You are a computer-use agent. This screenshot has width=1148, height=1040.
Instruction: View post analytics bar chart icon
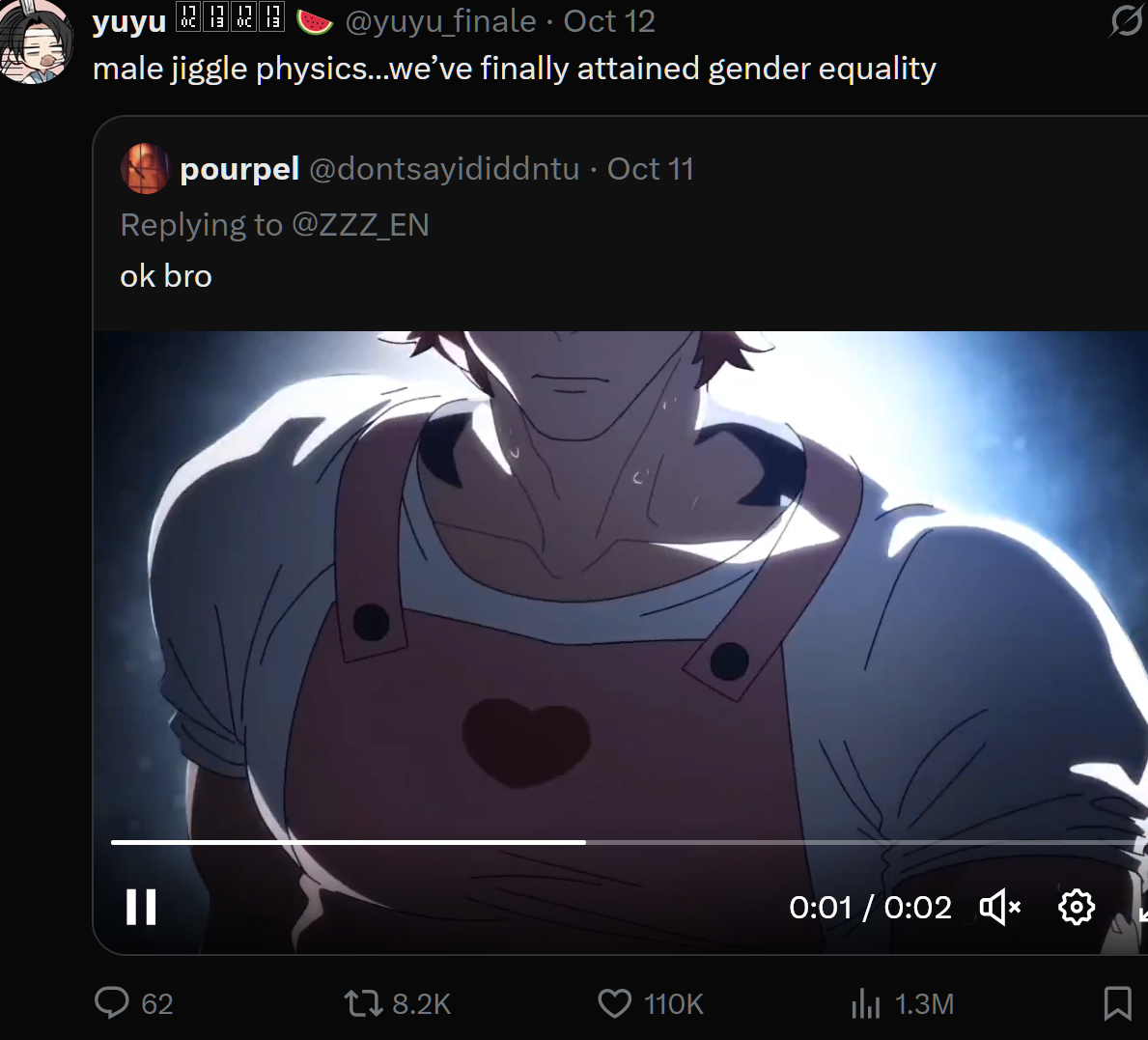[865, 1003]
